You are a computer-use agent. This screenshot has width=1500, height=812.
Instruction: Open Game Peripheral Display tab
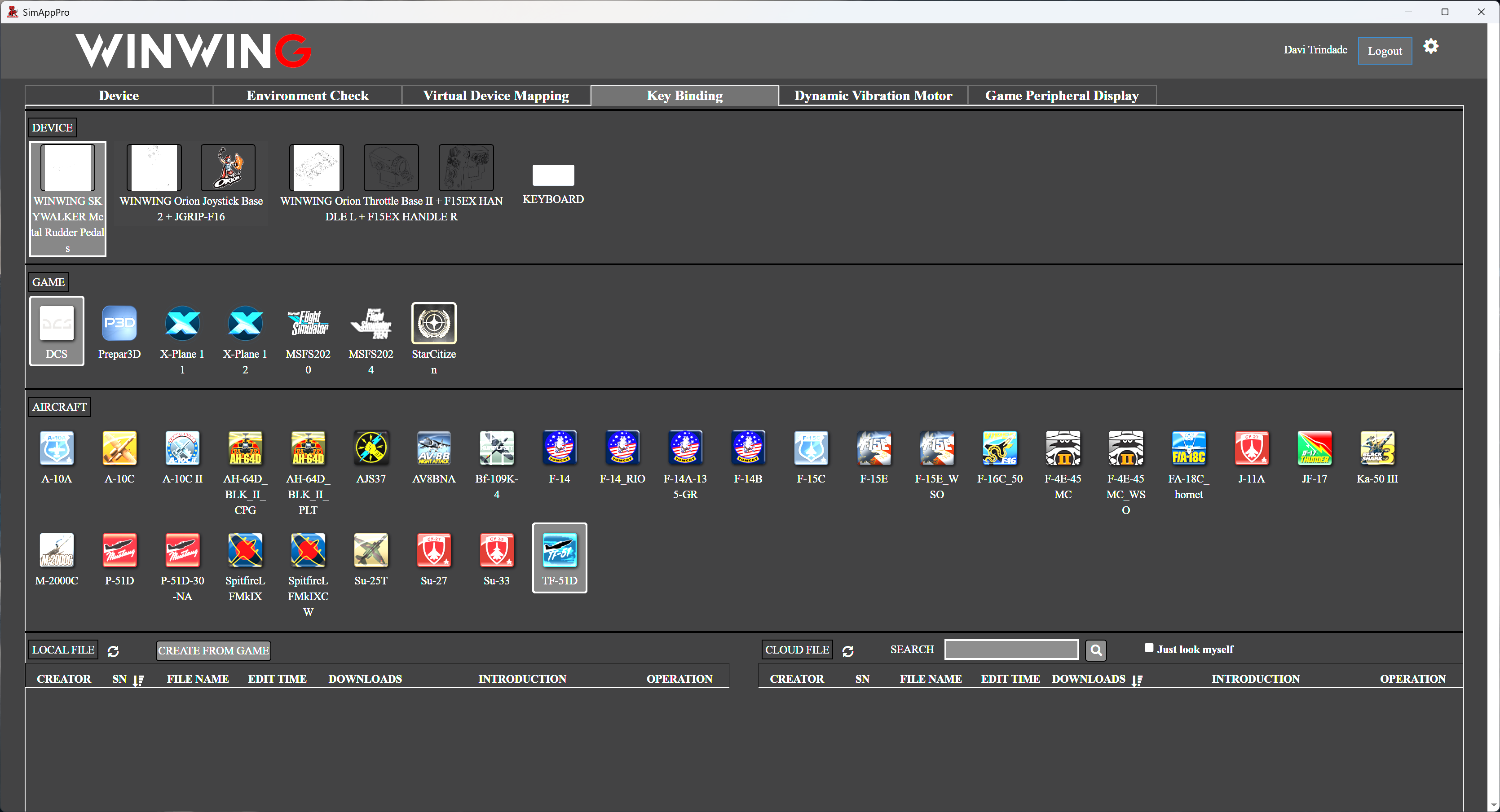[x=1062, y=96]
